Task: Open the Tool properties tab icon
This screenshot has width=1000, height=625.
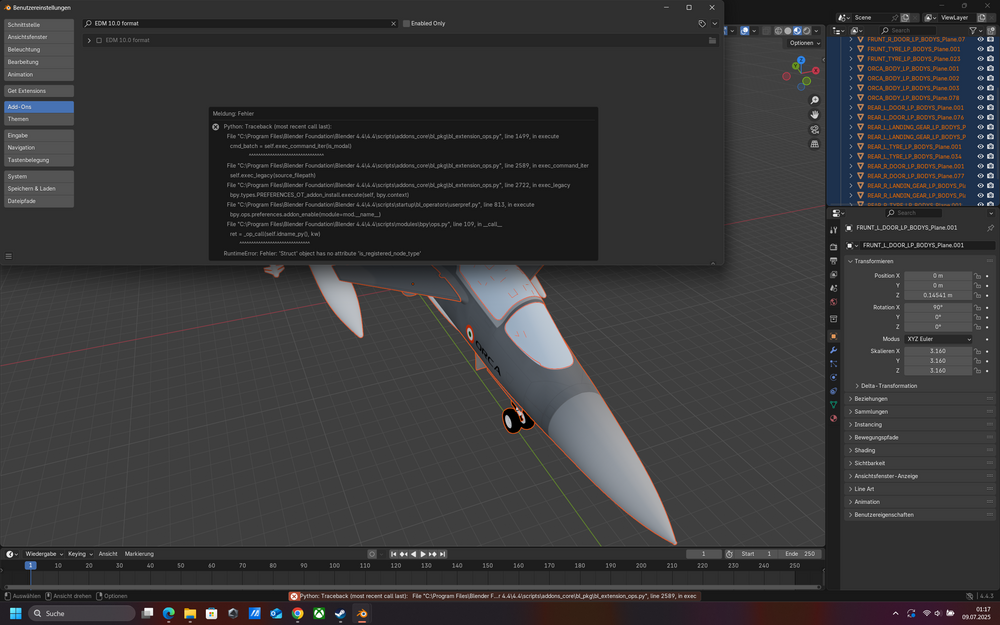Action: pyautogui.click(x=834, y=232)
